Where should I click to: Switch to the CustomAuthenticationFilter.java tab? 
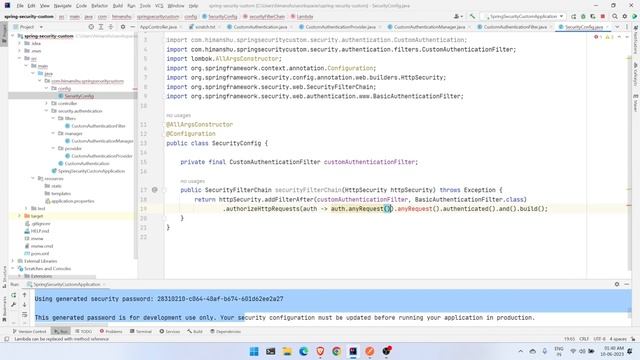point(515,27)
